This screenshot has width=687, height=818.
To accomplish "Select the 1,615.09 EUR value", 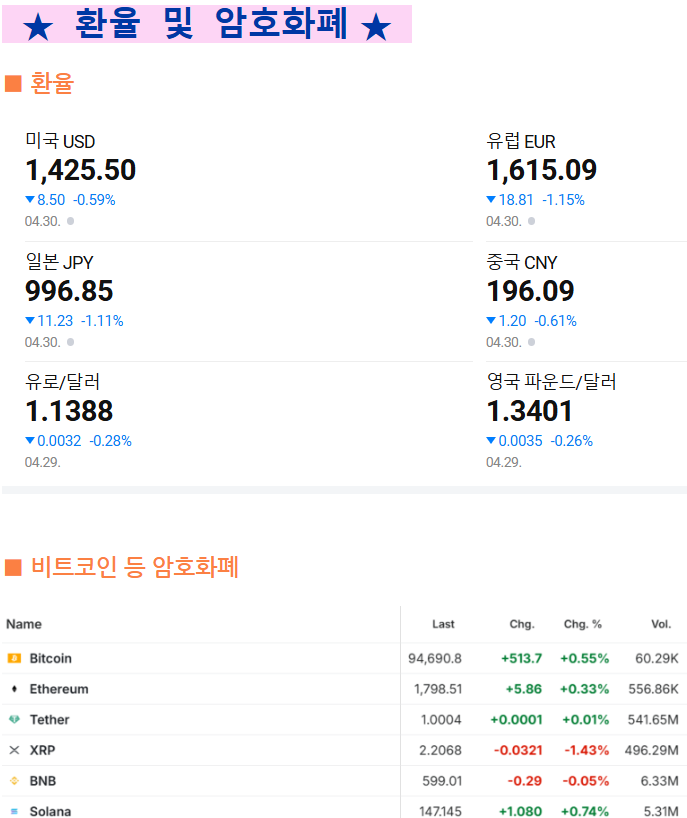I will [541, 170].
